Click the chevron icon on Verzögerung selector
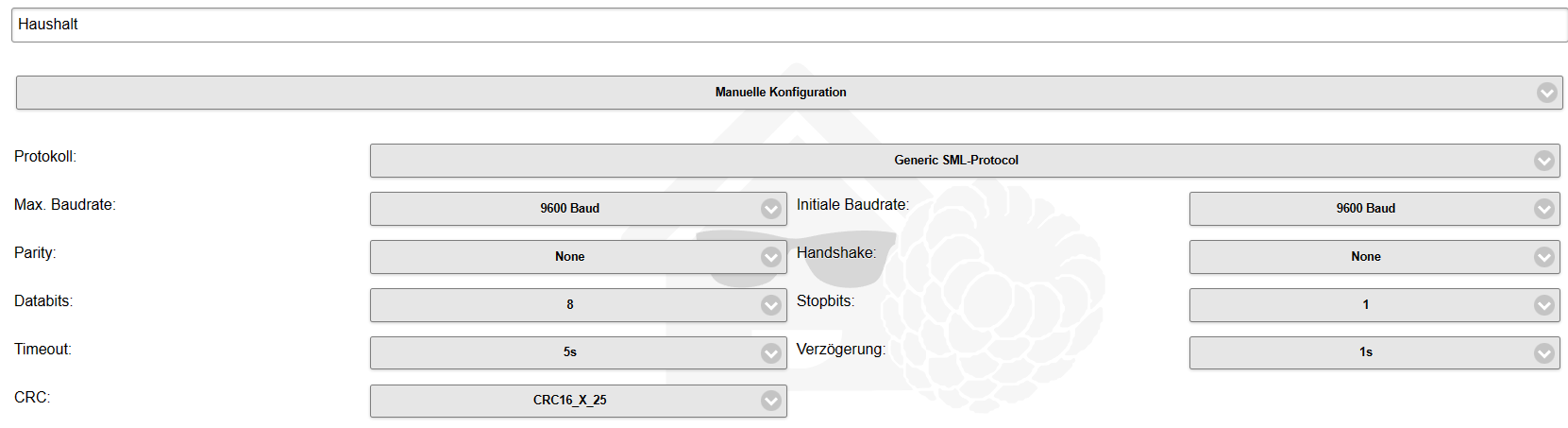The image size is (1568, 428). [1543, 353]
